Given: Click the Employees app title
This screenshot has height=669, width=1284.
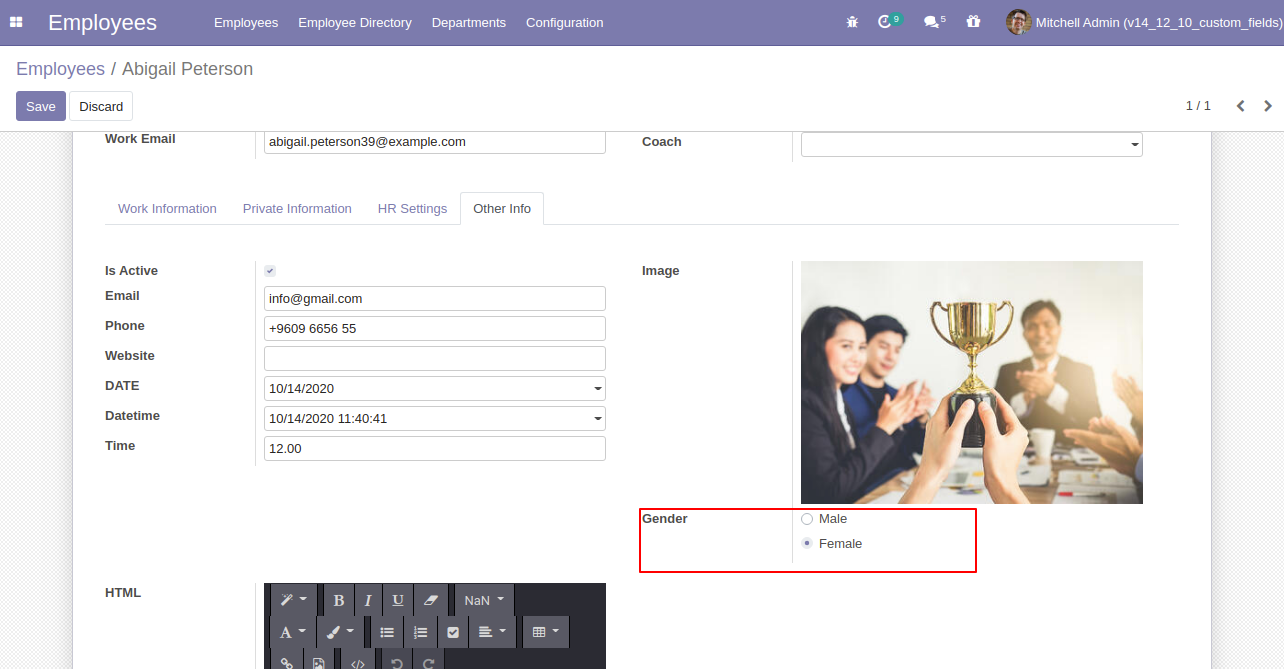Looking at the screenshot, I should pyautogui.click(x=102, y=22).
